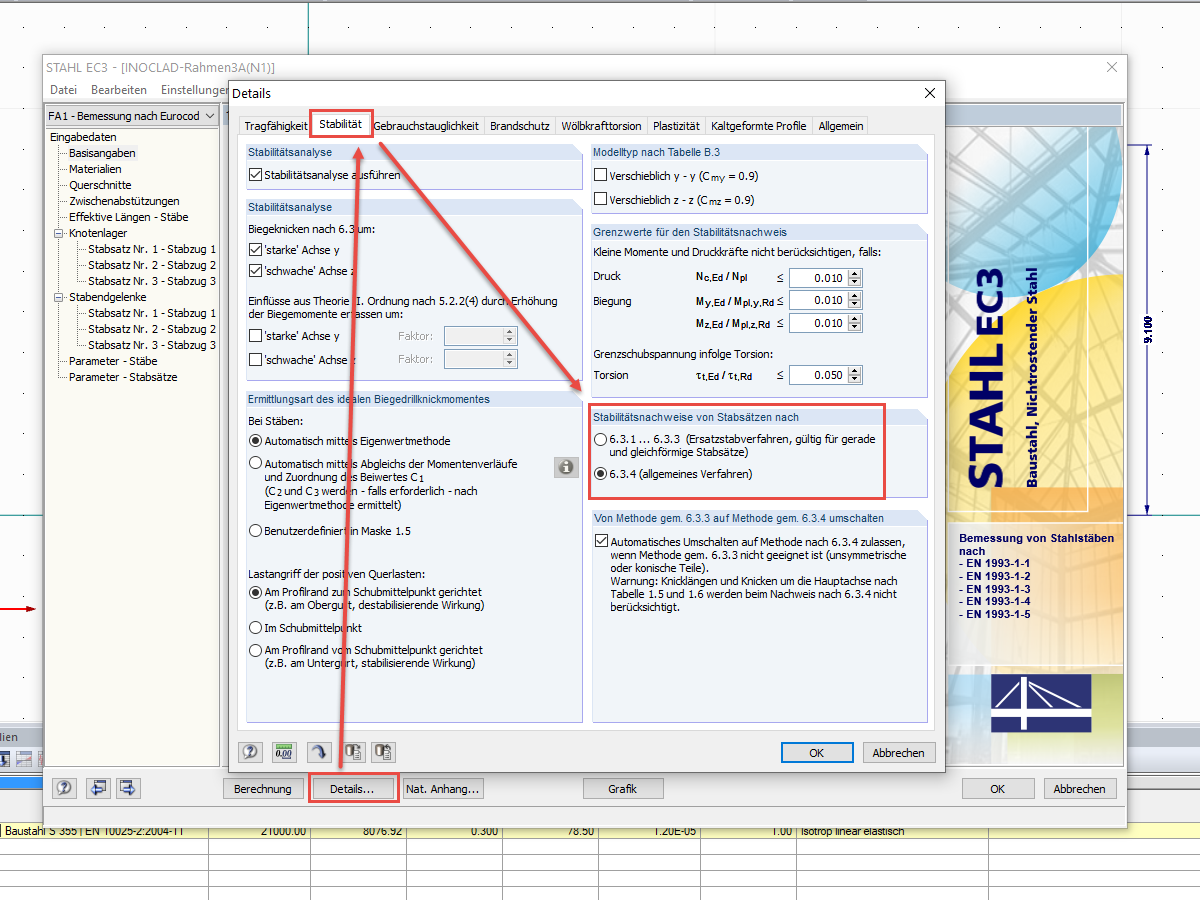Screen dimensions: 1200x900
Task: Switch to Stabilität tab
Action: coord(340,124)
